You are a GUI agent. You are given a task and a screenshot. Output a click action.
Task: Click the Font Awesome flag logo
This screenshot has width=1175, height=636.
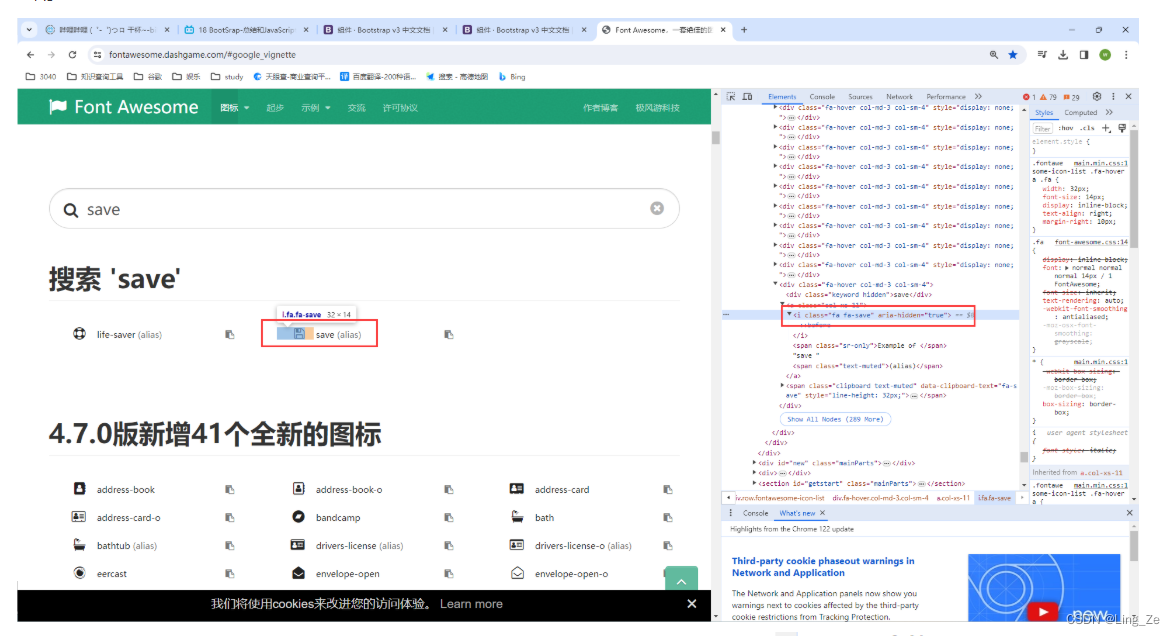click(x=58, y=107)
